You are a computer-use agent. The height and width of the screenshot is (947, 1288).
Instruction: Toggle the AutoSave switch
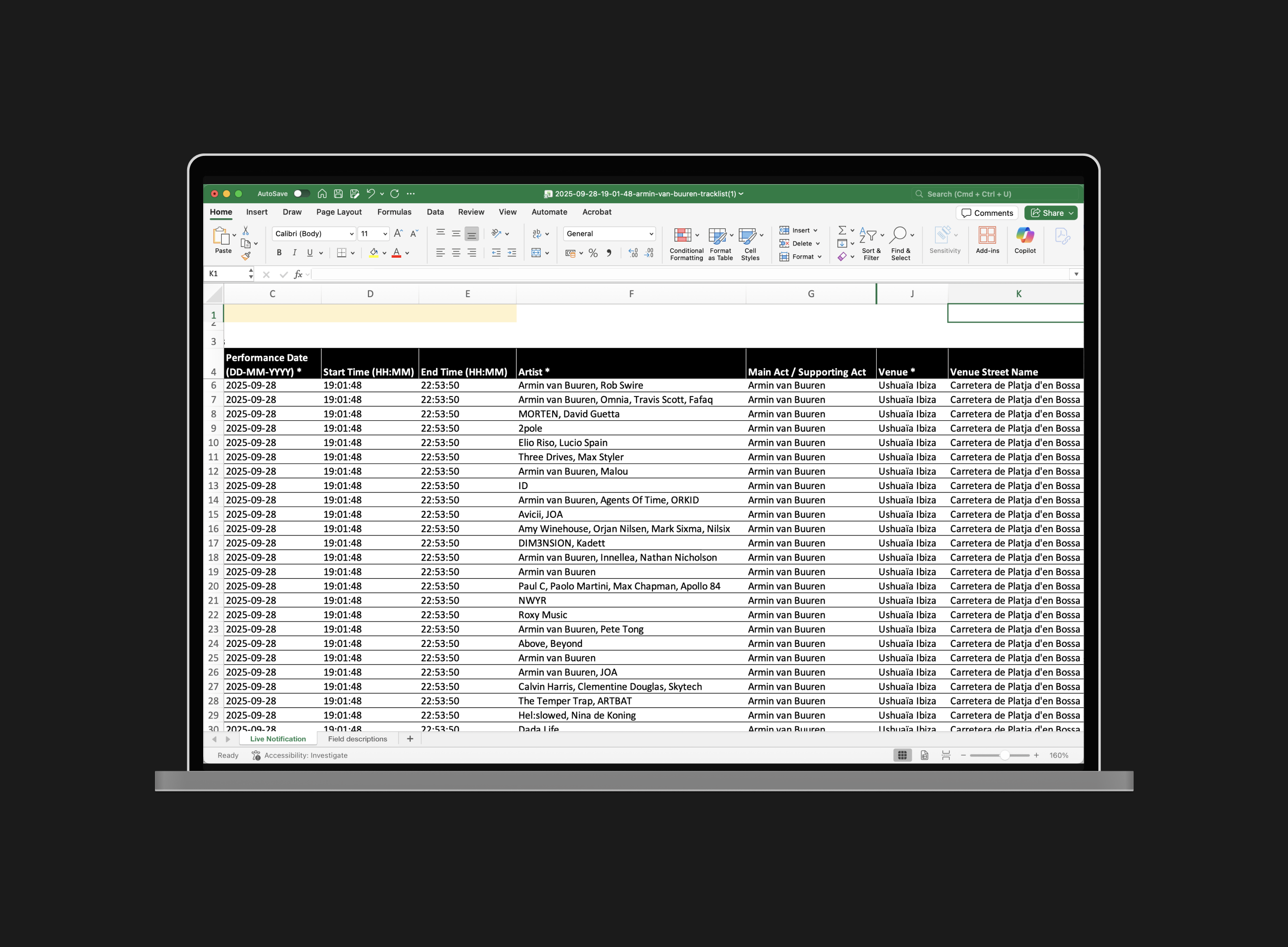coord(302,194)
